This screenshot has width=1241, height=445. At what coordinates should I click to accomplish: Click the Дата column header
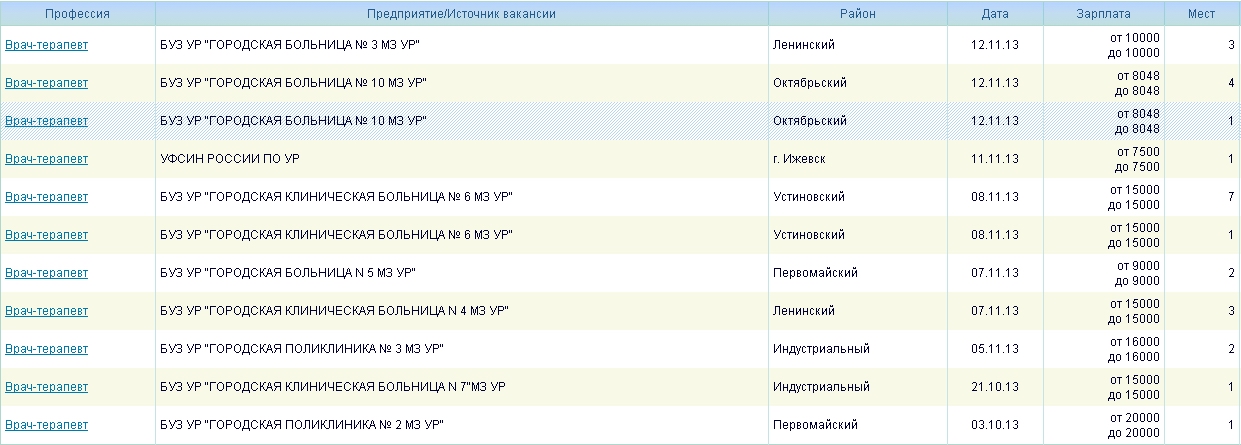[994, 14]
